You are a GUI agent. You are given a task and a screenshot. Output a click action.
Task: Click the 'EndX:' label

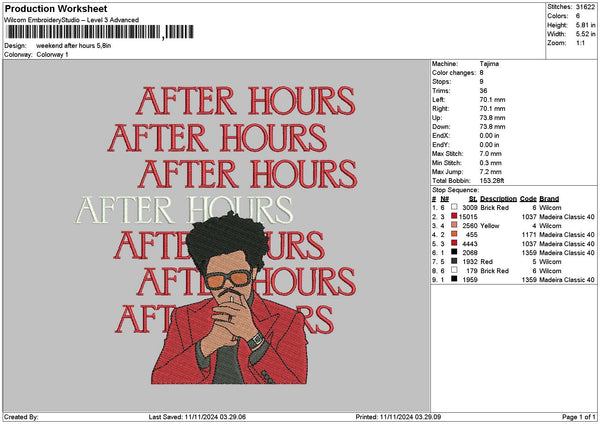pyautogui.click(x=440, y=136)
